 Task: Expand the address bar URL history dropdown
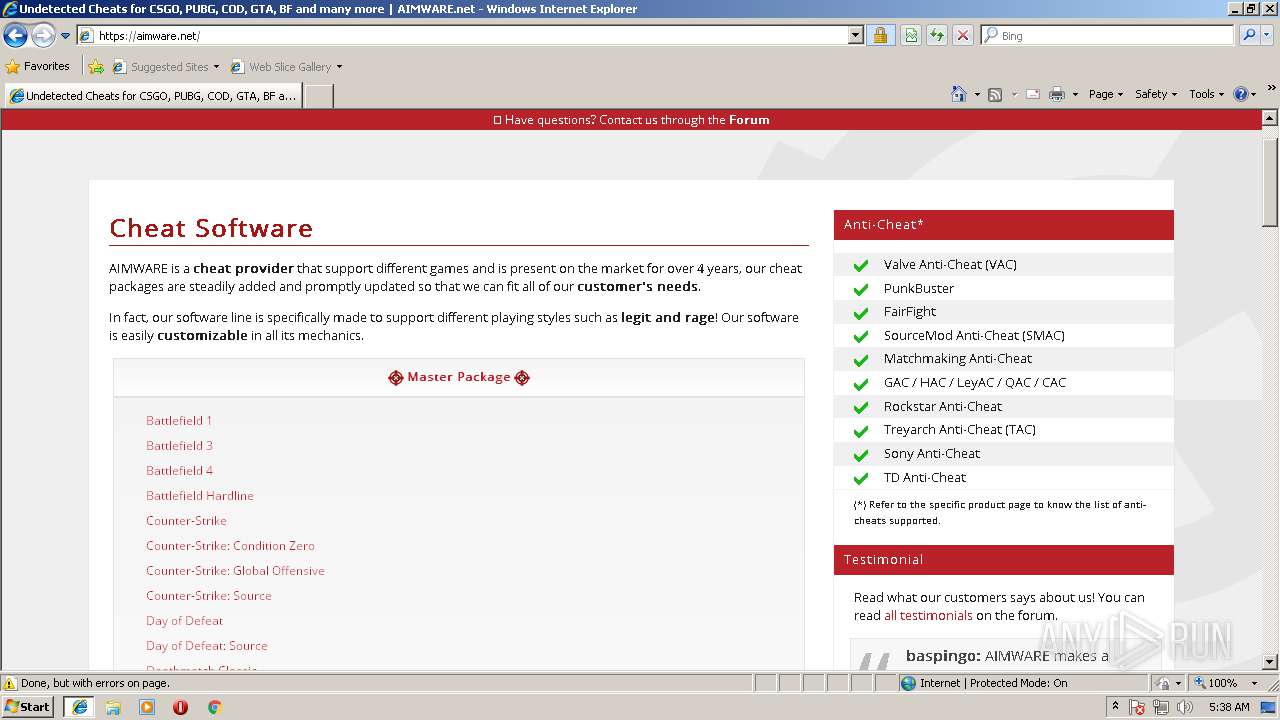855,36
